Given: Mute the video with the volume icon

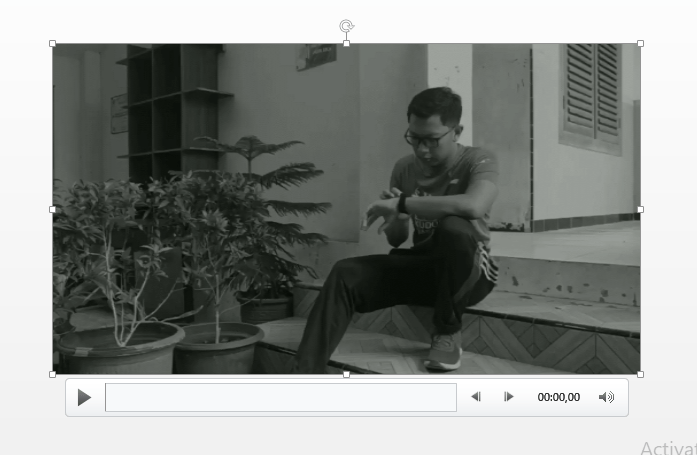Looking at the screenshot, I should [x=606, y=397].
